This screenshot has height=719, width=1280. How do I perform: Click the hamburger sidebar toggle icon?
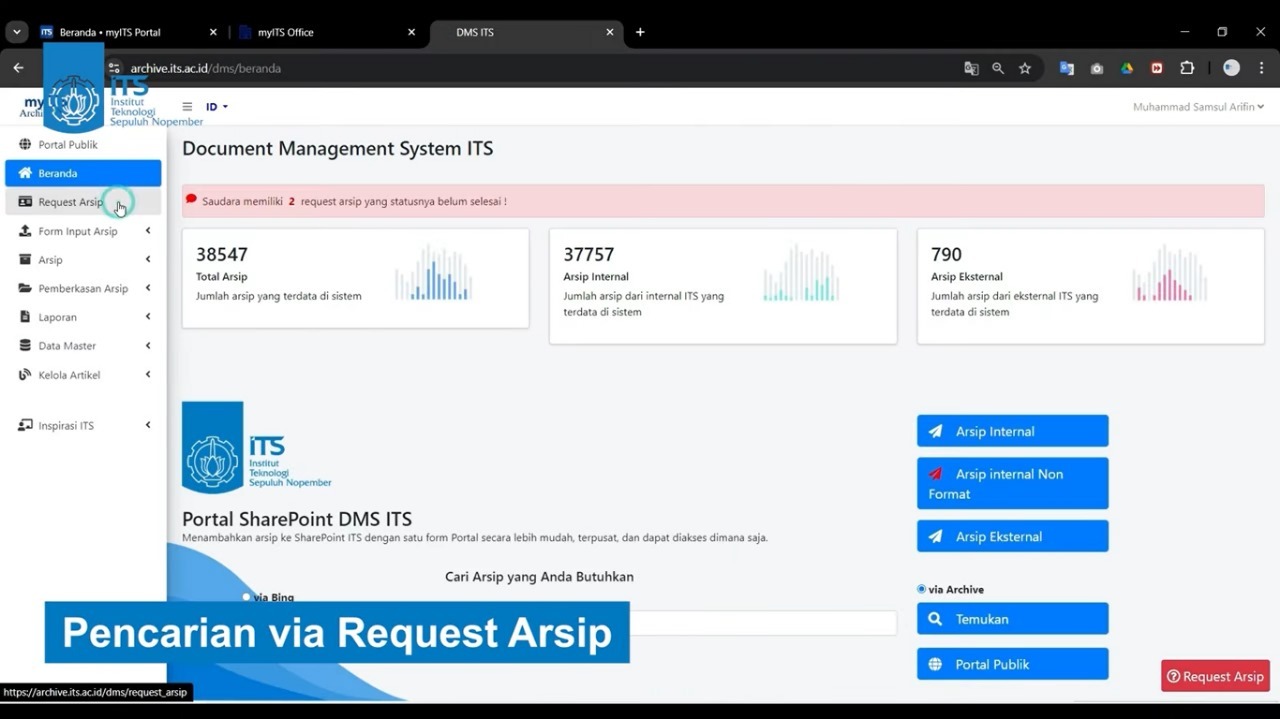187,107
